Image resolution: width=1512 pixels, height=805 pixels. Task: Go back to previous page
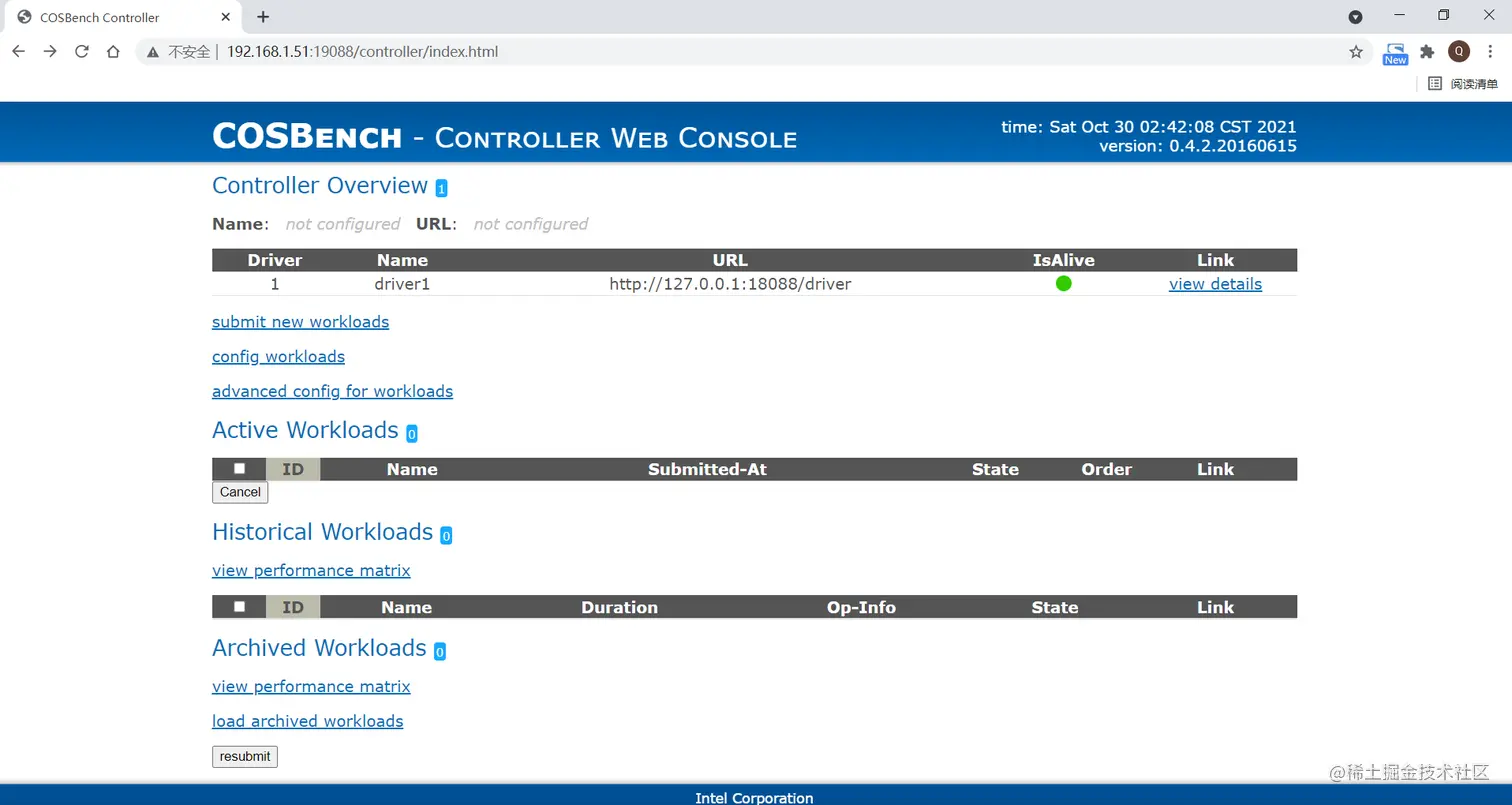[x=18, y=51]
